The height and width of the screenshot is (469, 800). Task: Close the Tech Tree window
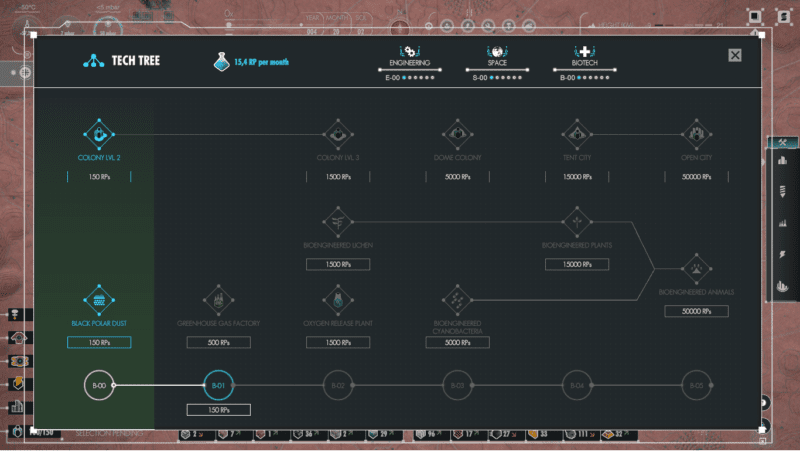pos(735,56)
